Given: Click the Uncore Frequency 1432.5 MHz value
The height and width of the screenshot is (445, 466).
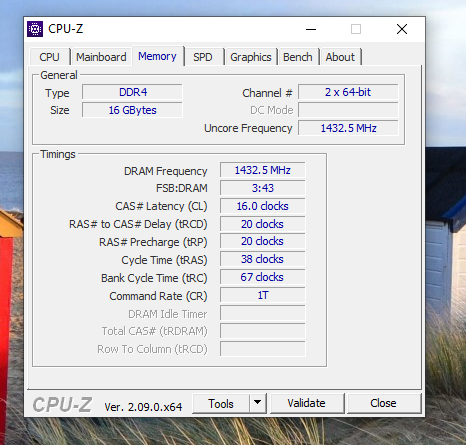Looking at the screenshot, I should (x=348, y=128).
